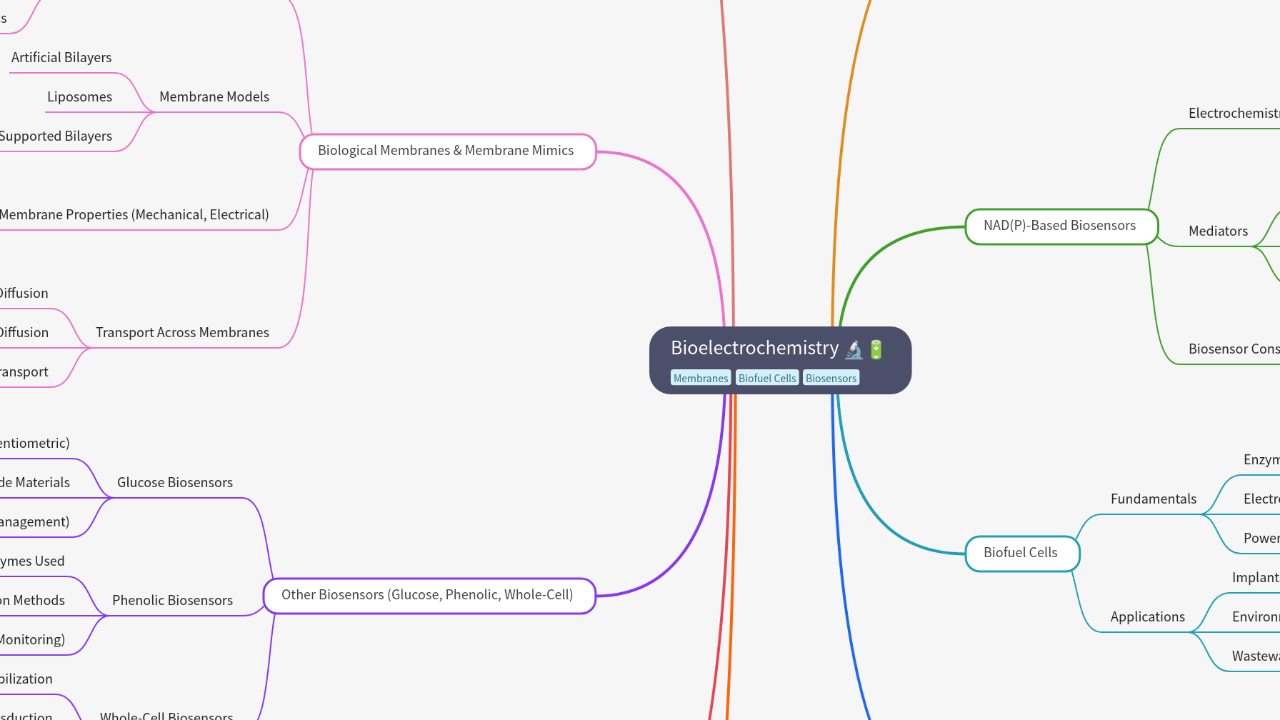Click the Applications label
1280x720 pixels.
(1147, 617)
